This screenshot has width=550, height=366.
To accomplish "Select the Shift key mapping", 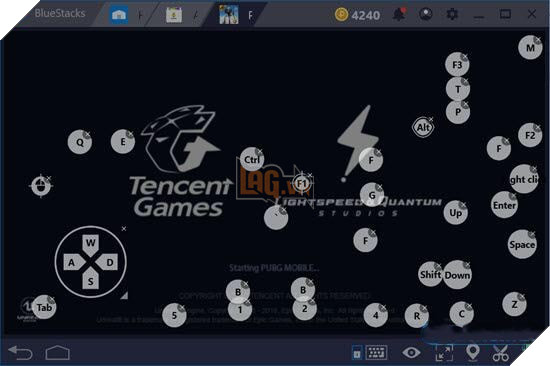I will coord(430,274).
